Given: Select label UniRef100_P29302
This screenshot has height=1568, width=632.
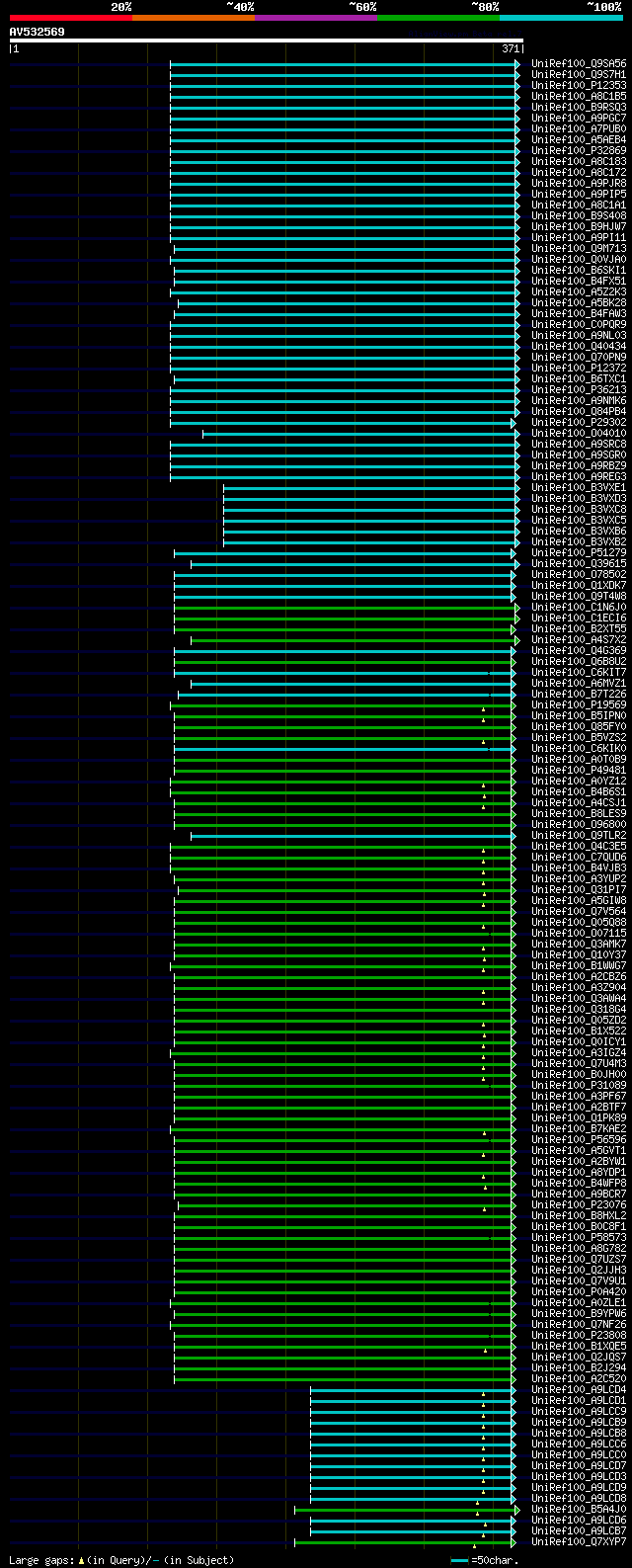Looking at the screenshot, I should 579,422.
